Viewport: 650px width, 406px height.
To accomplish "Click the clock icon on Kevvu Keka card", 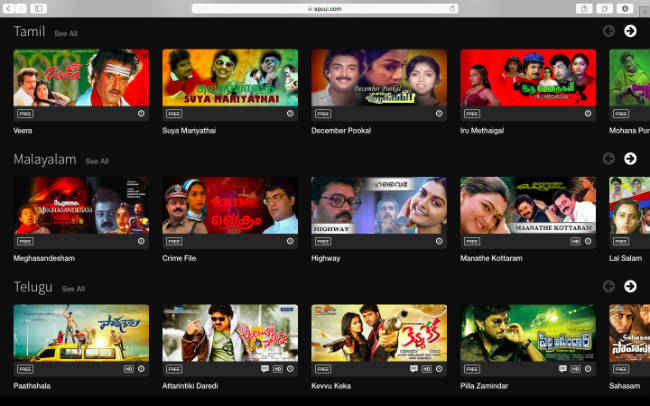I will 439,369.
